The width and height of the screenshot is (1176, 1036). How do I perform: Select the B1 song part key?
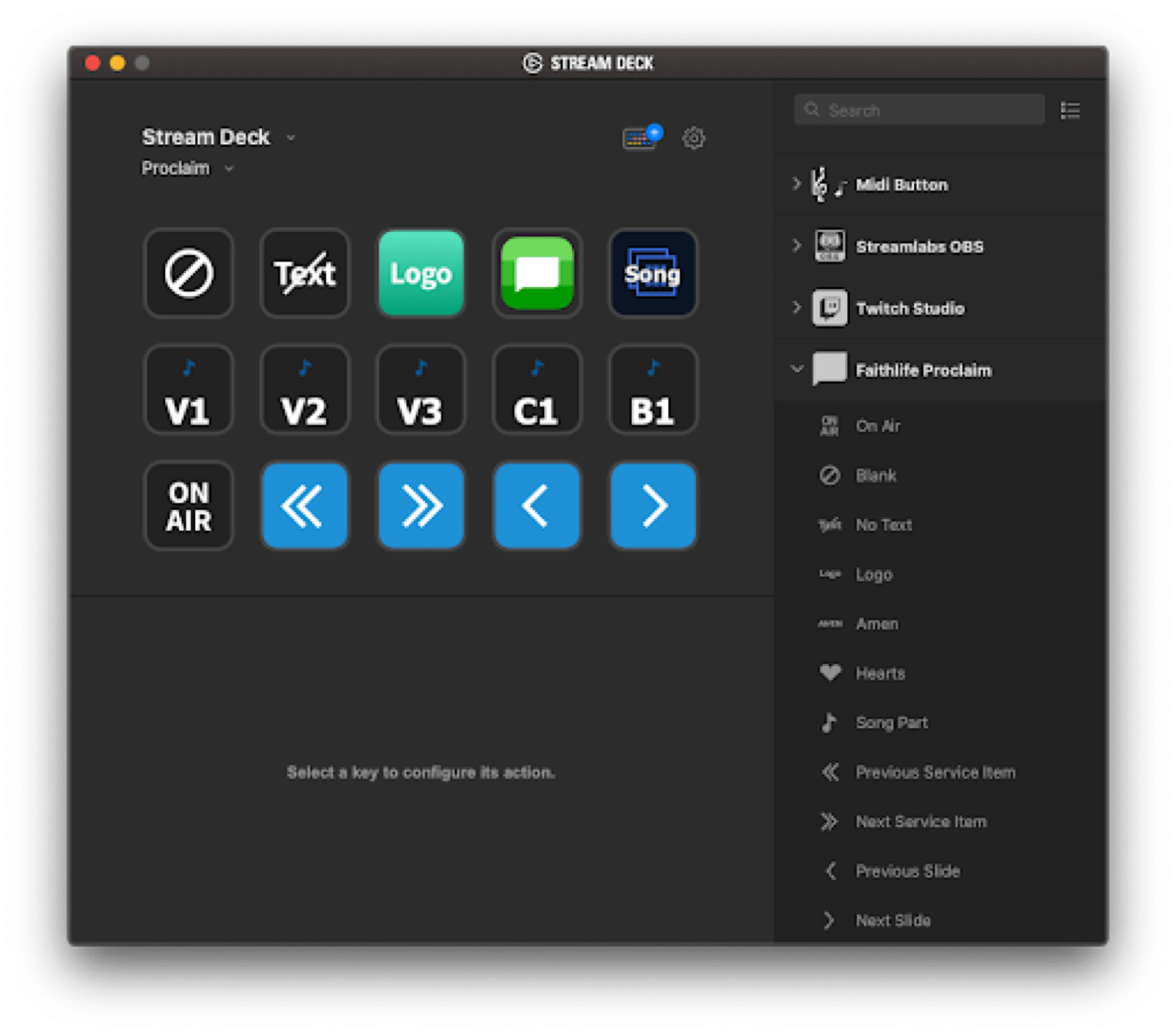tap(653, 390)
